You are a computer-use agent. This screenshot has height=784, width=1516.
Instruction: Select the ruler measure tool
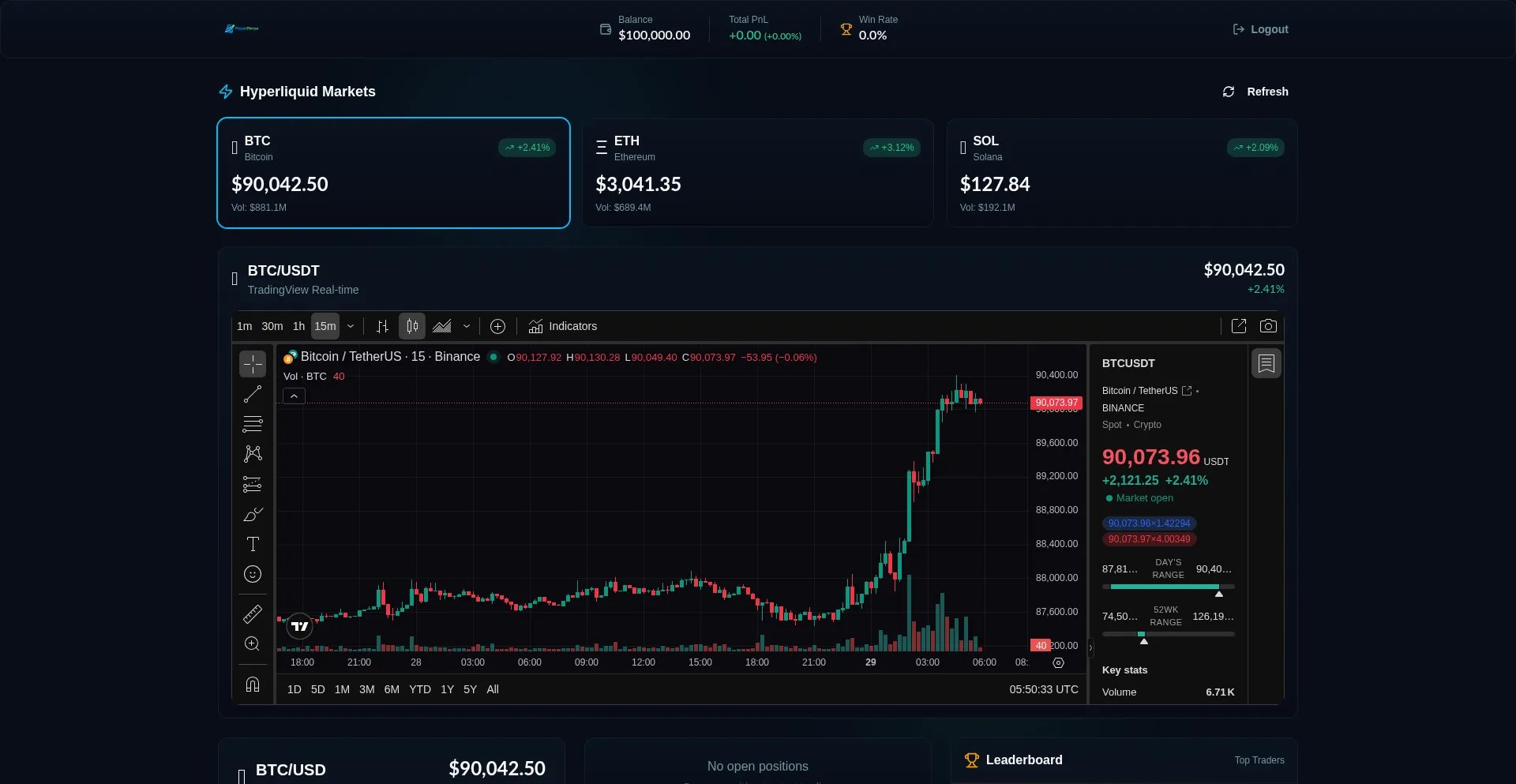[x=253, y=613]
